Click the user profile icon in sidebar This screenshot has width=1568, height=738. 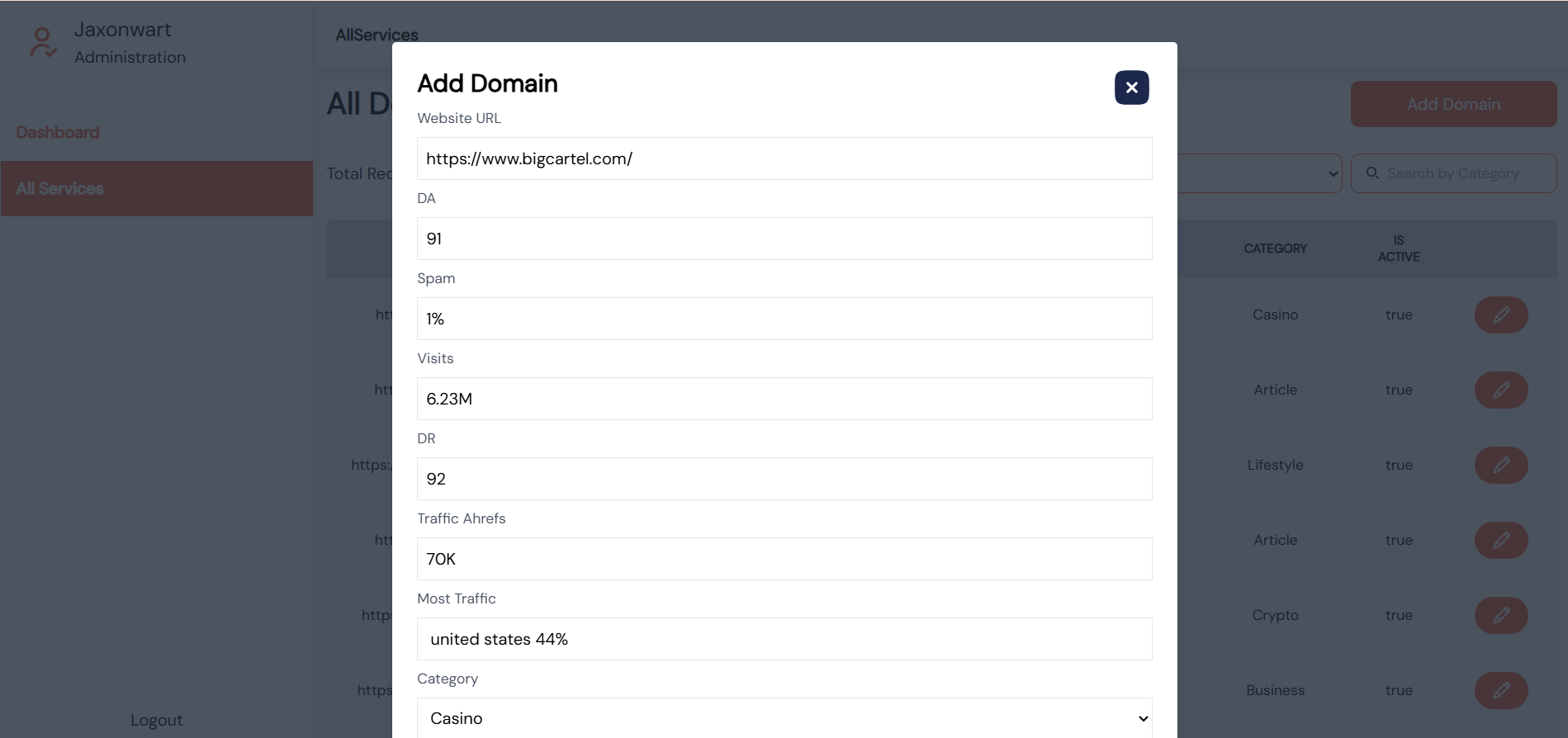[42, 42]
